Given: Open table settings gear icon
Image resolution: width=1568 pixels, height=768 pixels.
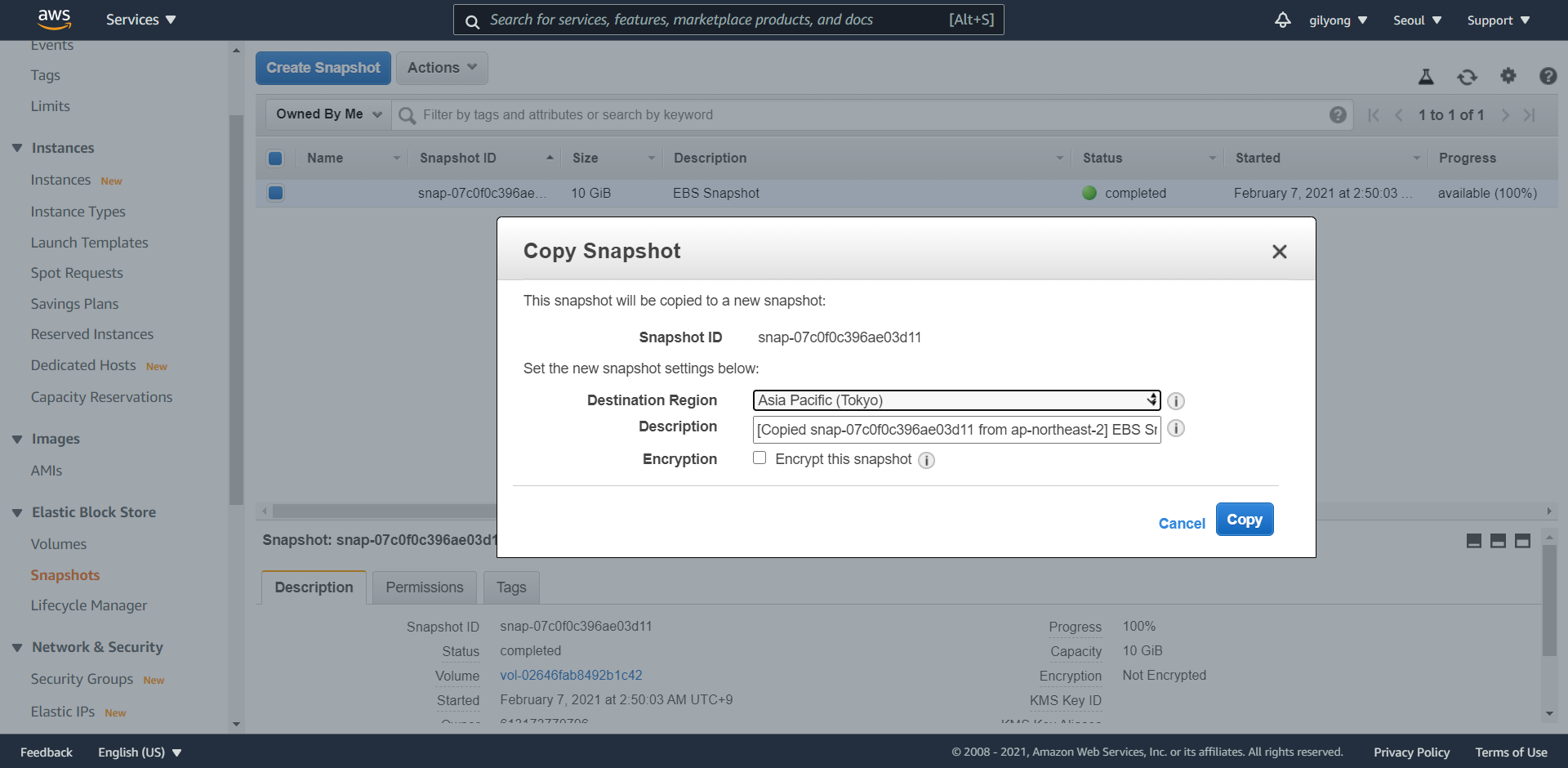Looking at the screenshot, I should [1508, 76].
